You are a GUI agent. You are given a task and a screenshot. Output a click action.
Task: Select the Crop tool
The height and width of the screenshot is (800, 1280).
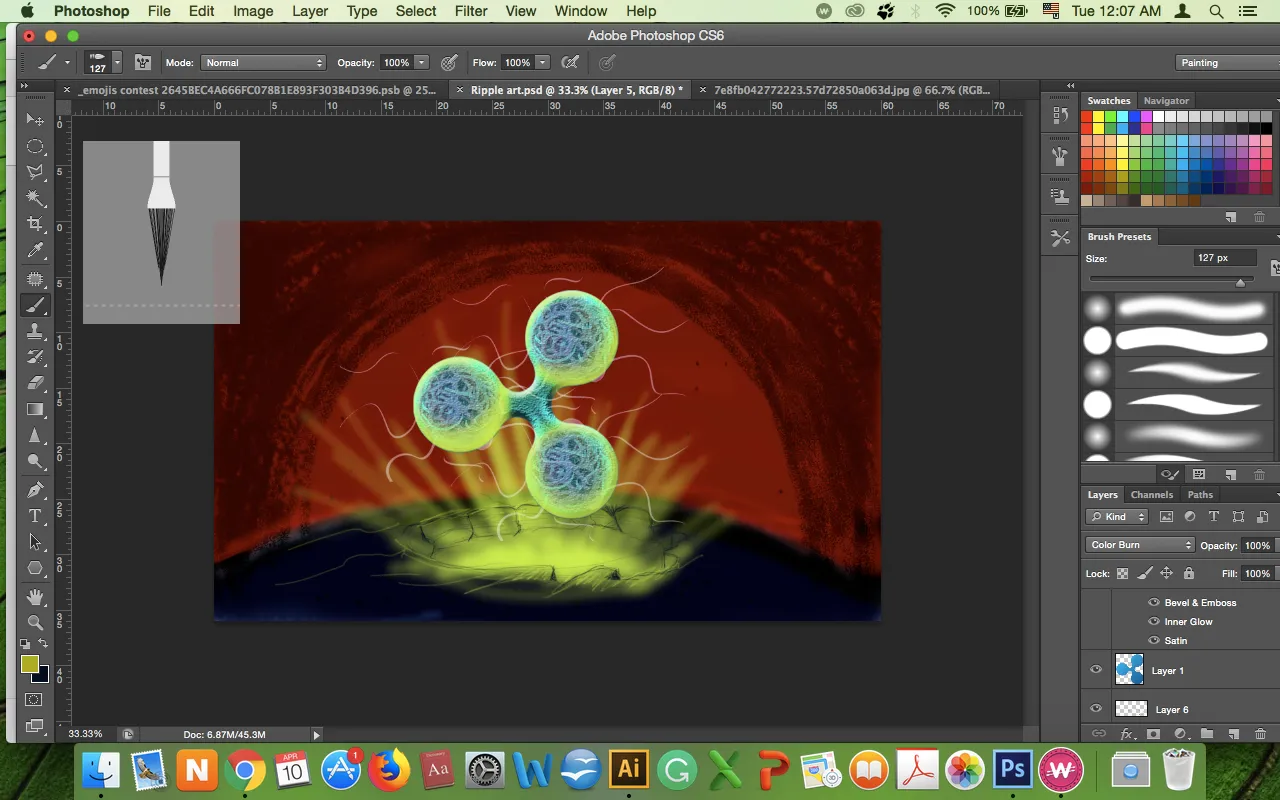35,224
